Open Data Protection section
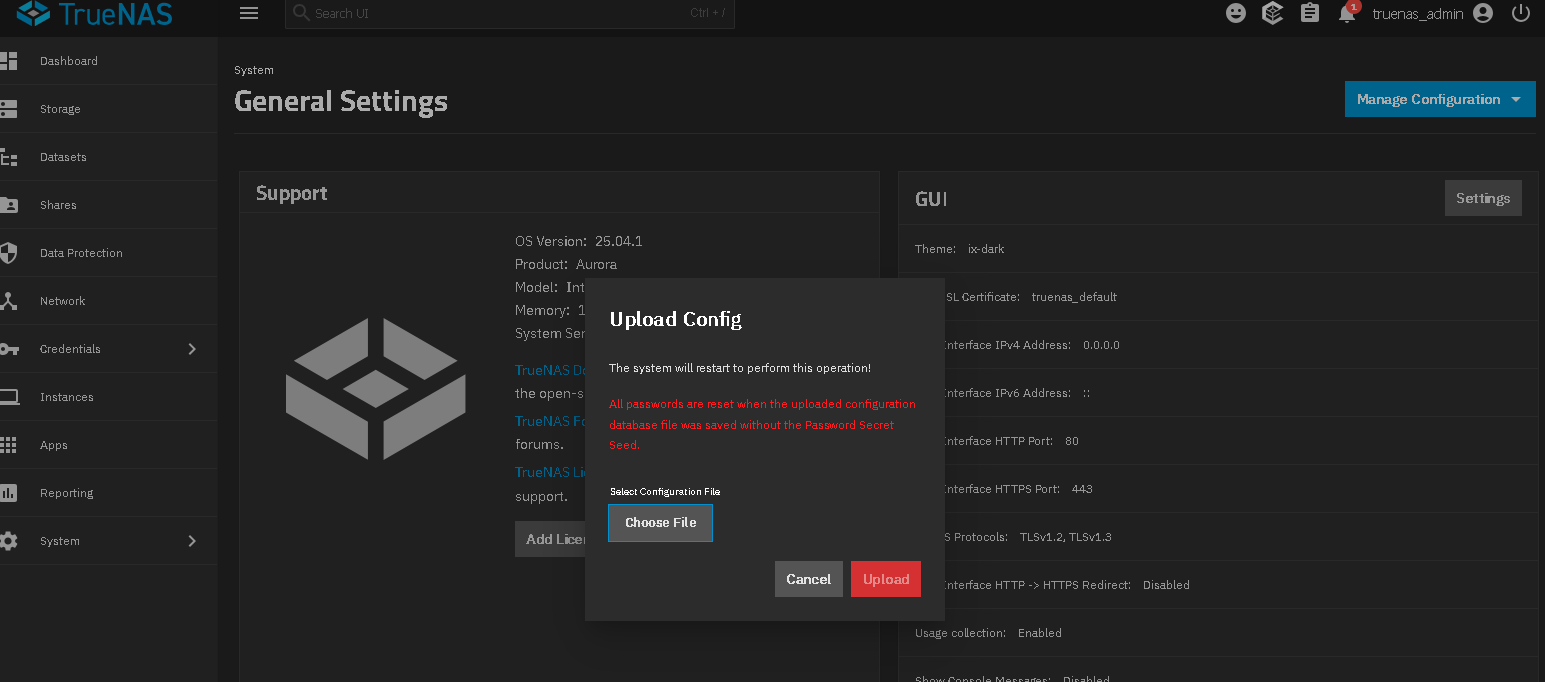Screen dimensions: 1545x682 click(x=108, y=253)
